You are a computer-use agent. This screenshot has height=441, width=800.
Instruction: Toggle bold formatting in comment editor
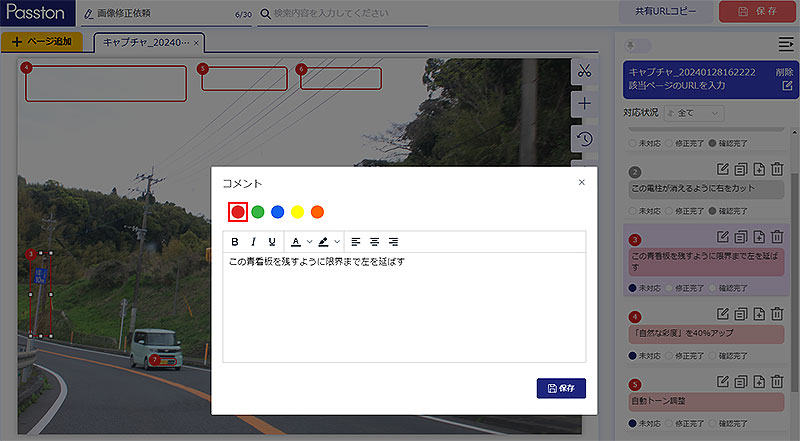235,242
